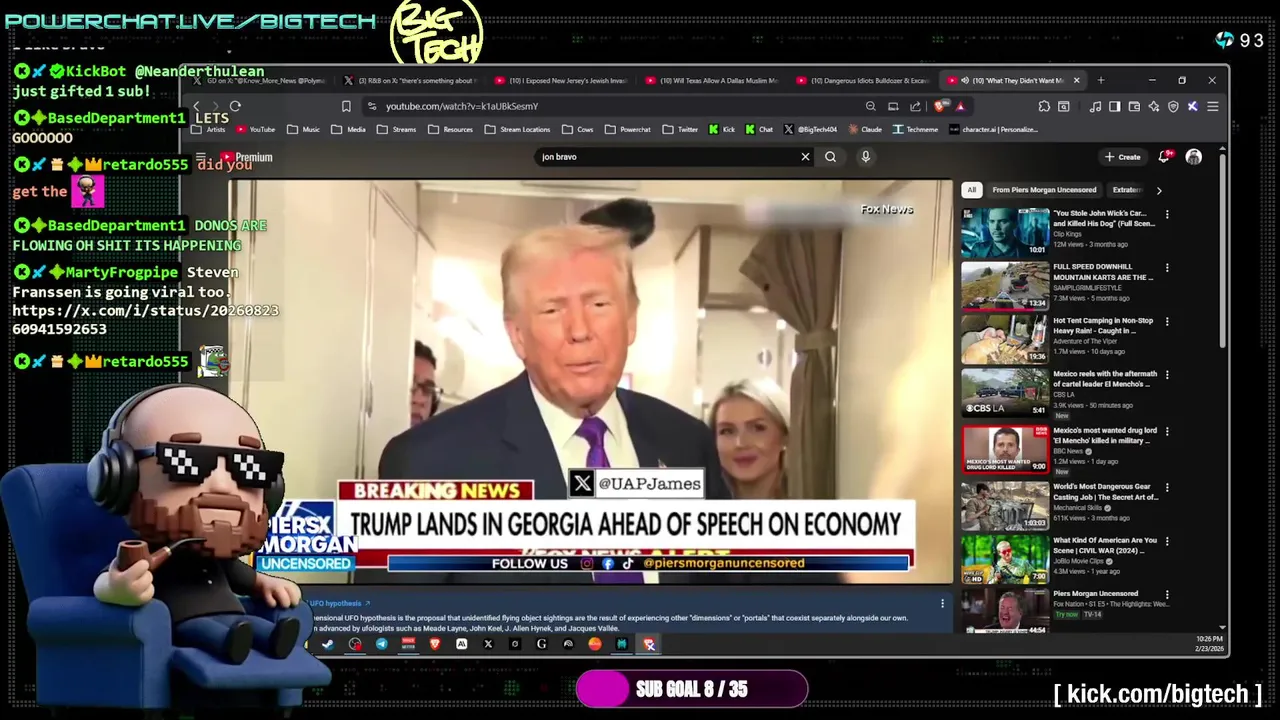Go back in browser history
This screenshot has width=1280, height=720.
[x=196, y=106]
